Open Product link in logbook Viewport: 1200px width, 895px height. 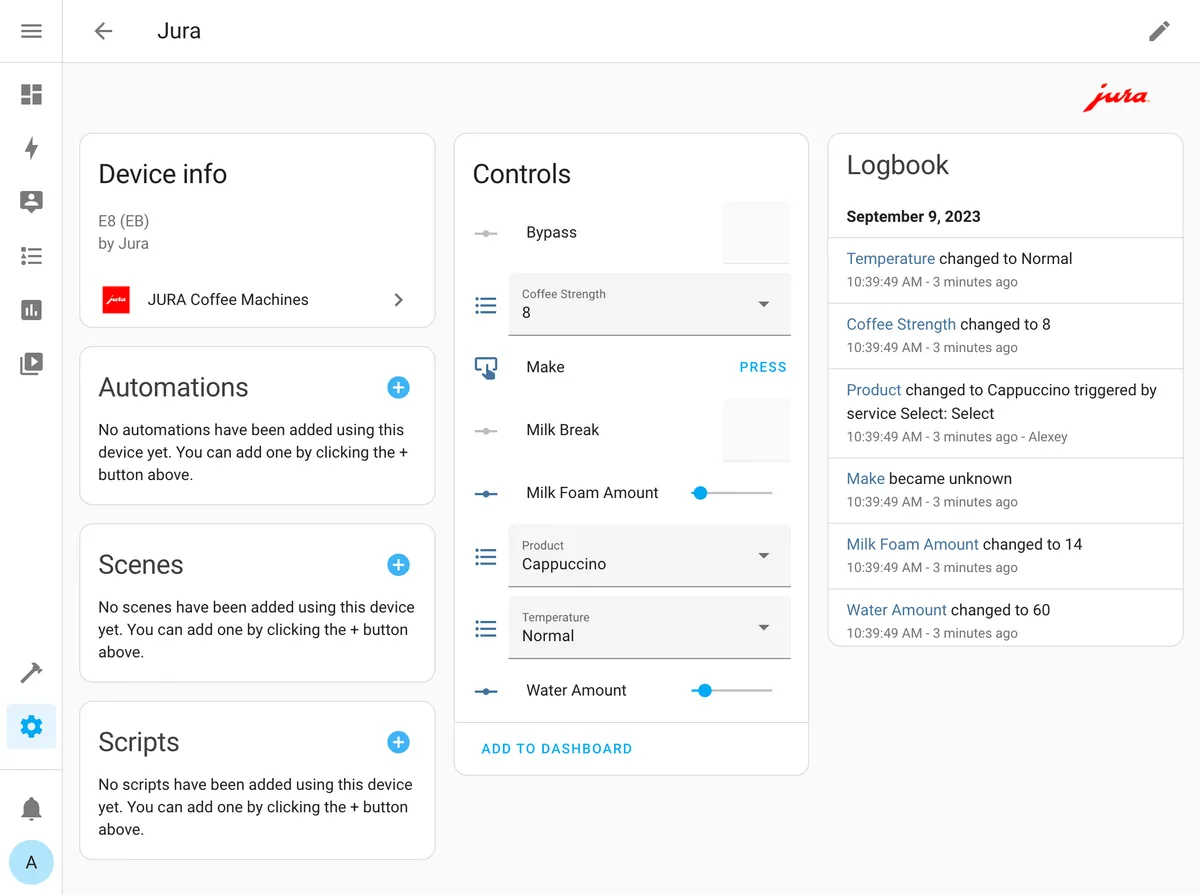874,390
